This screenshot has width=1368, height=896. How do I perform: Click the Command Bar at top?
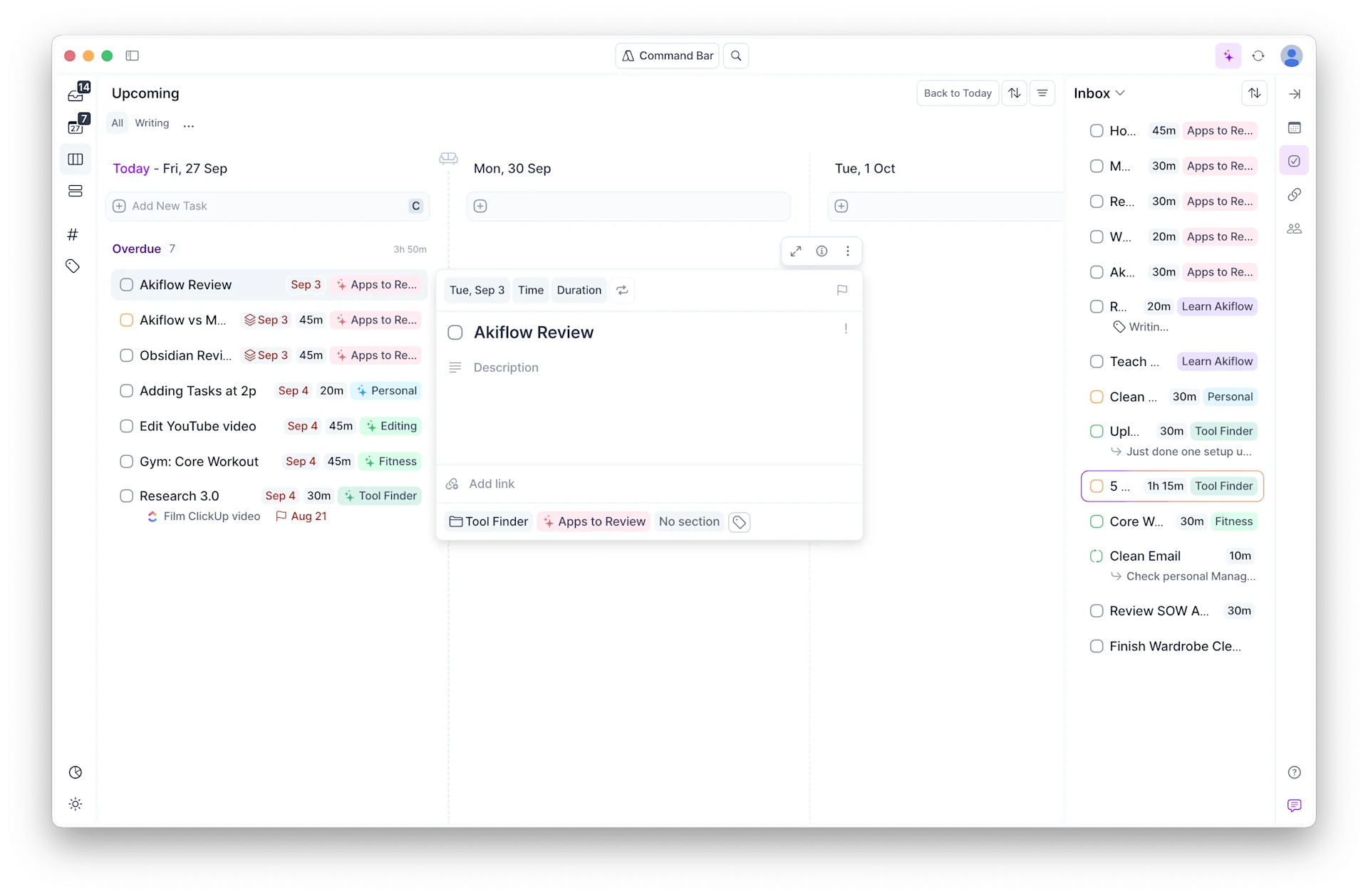[x=668, y=56]
